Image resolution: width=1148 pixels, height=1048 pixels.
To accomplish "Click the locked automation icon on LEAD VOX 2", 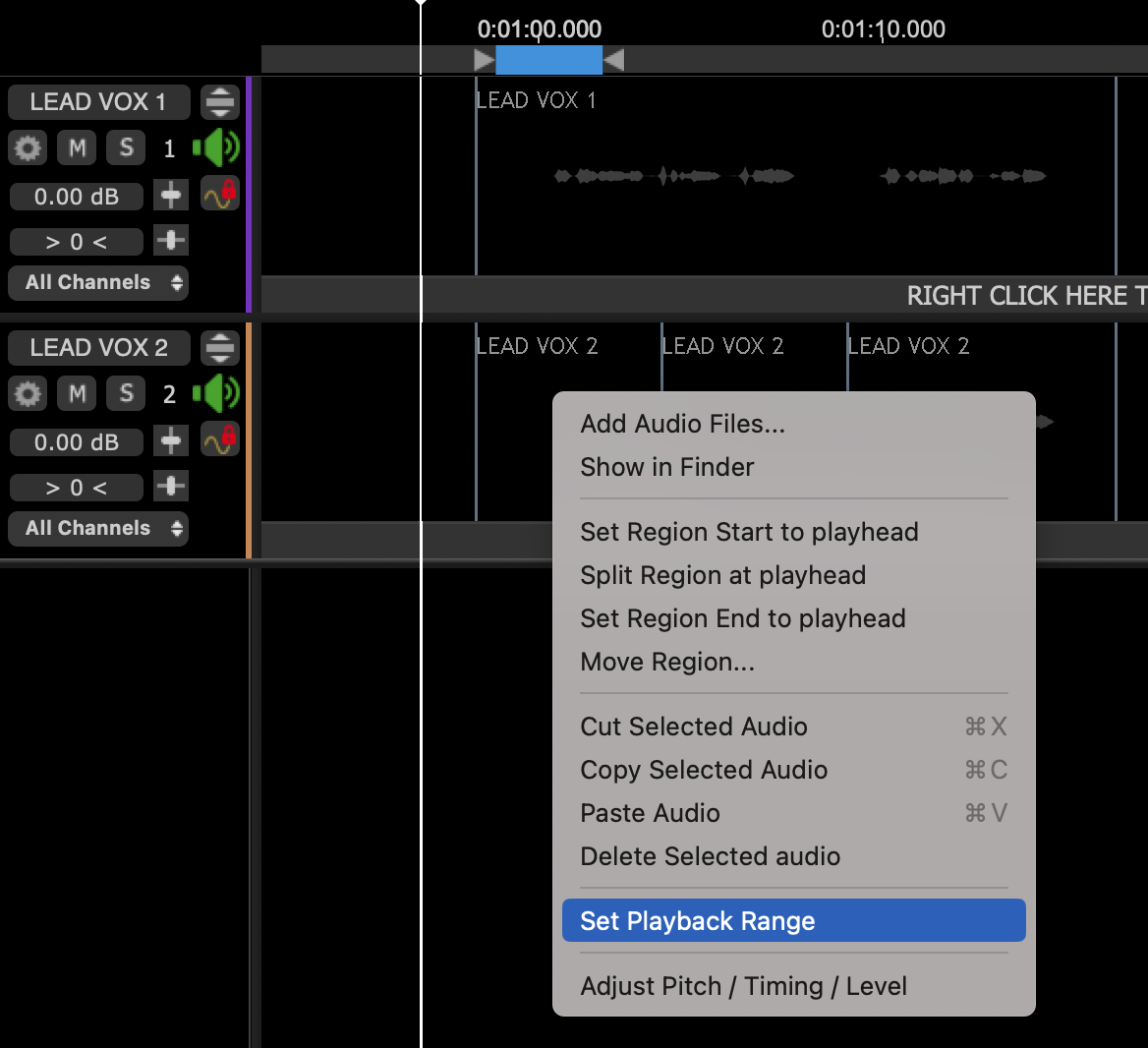I will click(220, 439).
